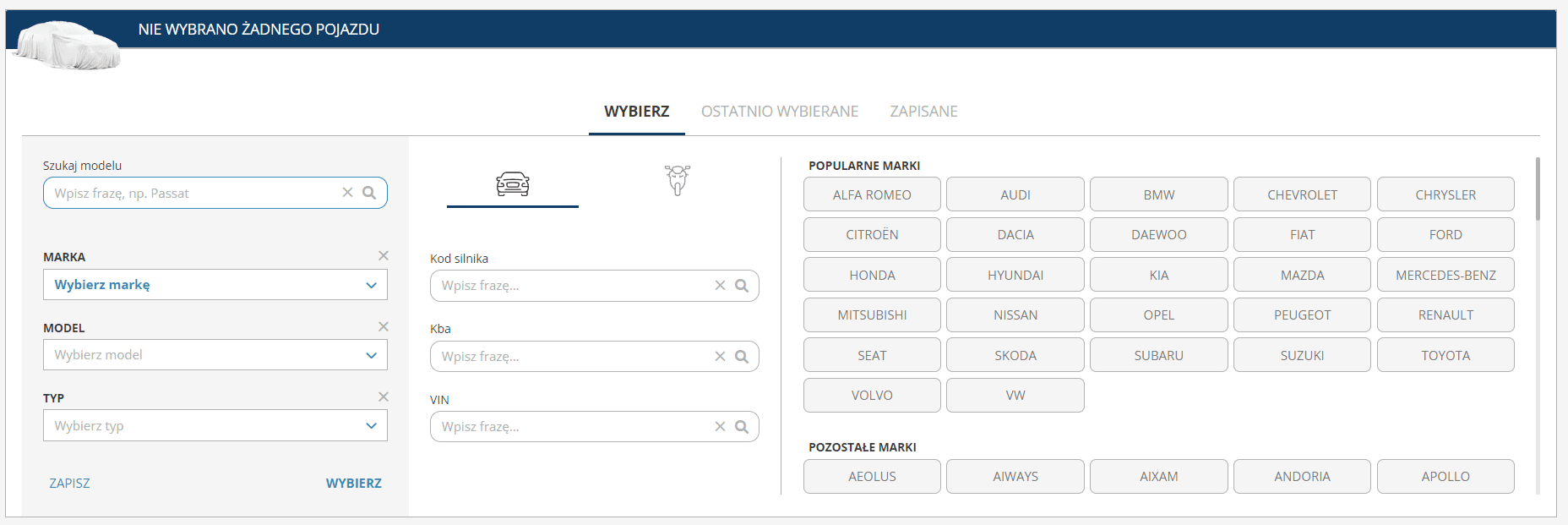
Task: Select AEOLUS under Pozostałe marki
Action: pyautogui.click(x=872, y=476)
